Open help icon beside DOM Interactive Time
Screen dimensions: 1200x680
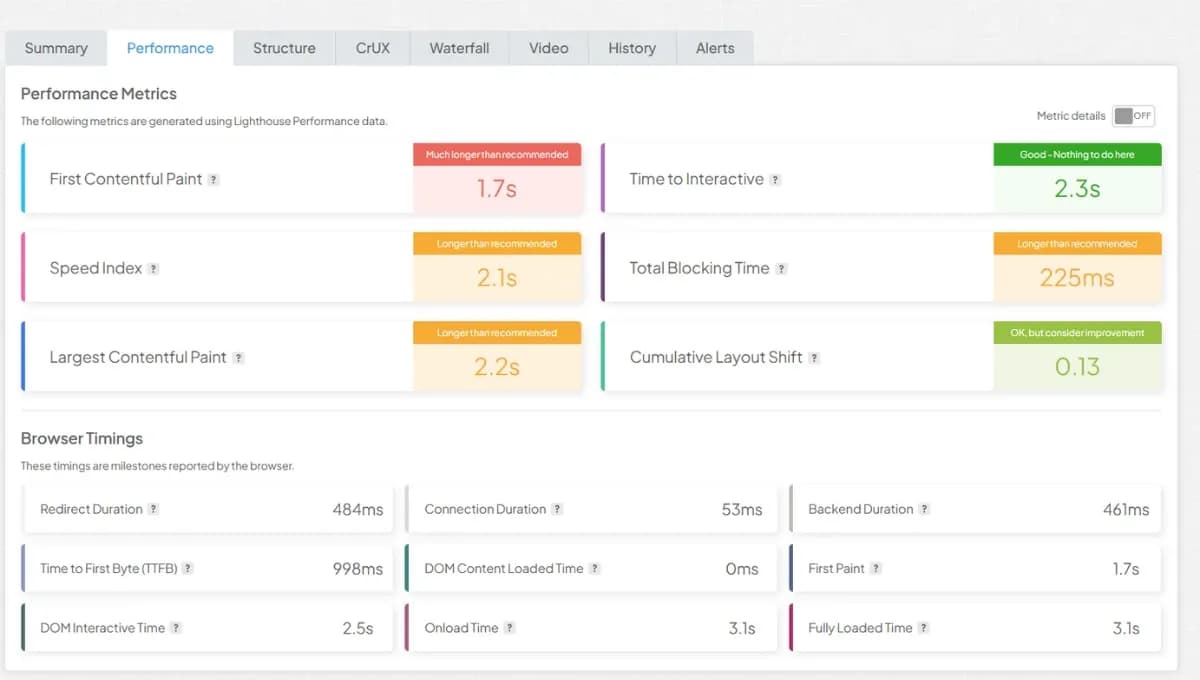(x=176, y=628)
